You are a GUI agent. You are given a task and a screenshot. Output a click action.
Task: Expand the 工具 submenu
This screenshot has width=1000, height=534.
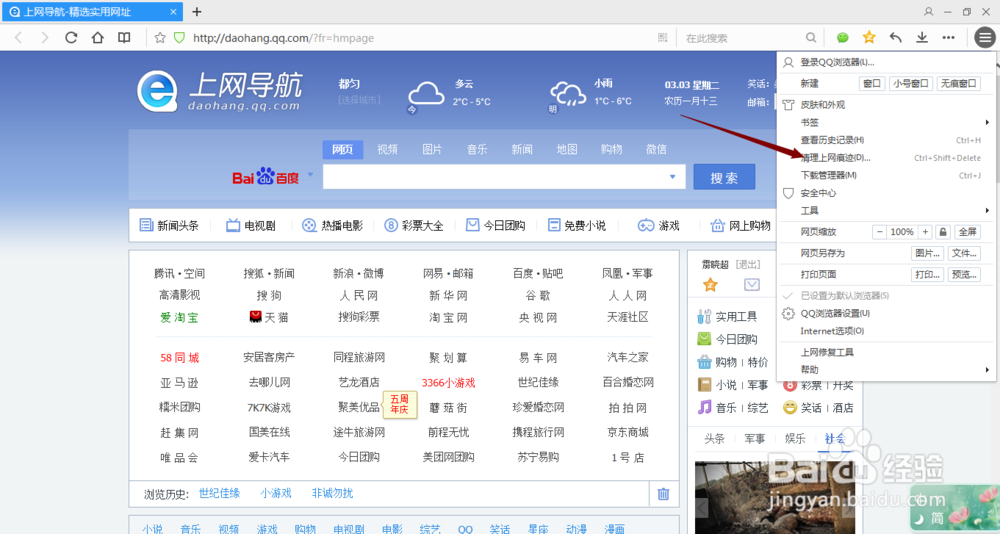886,211
